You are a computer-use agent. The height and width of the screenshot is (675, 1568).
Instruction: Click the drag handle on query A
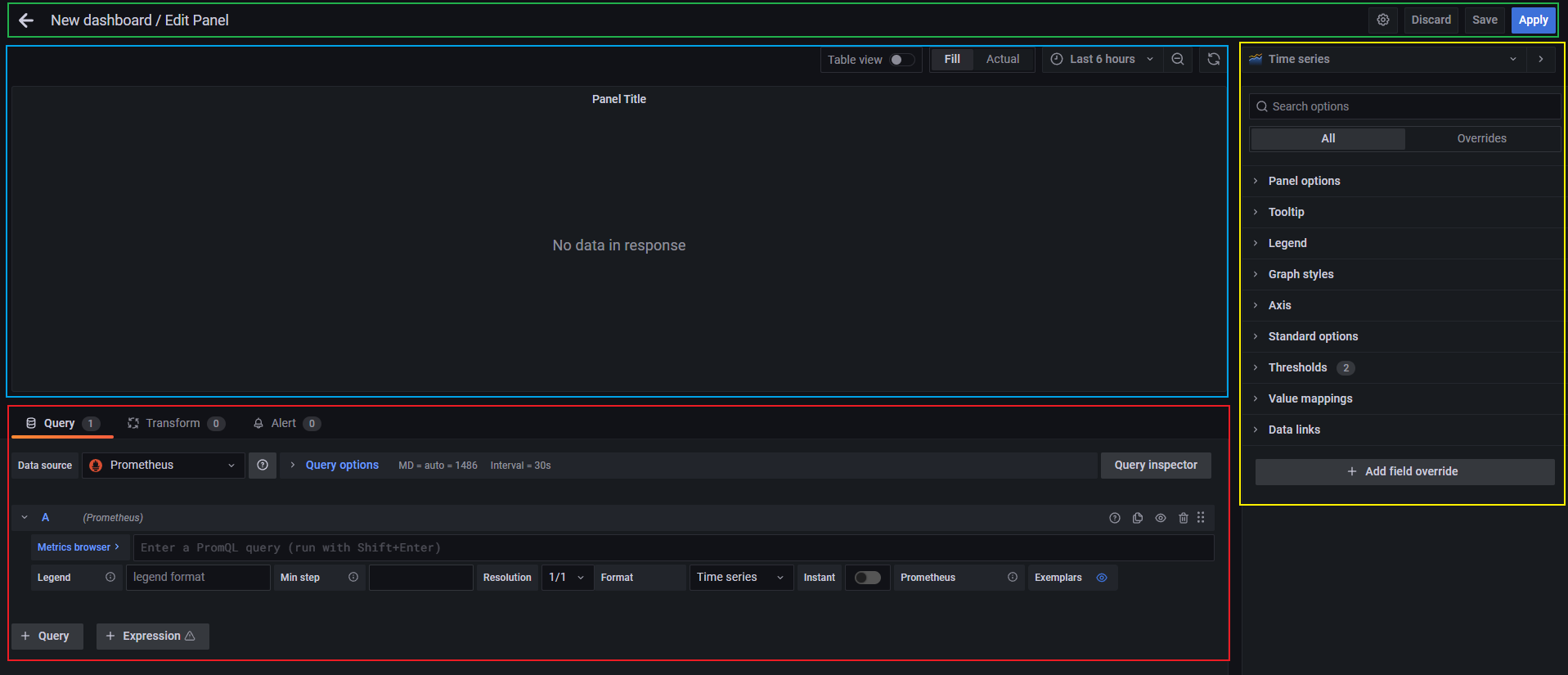[x=1201, y=518]
